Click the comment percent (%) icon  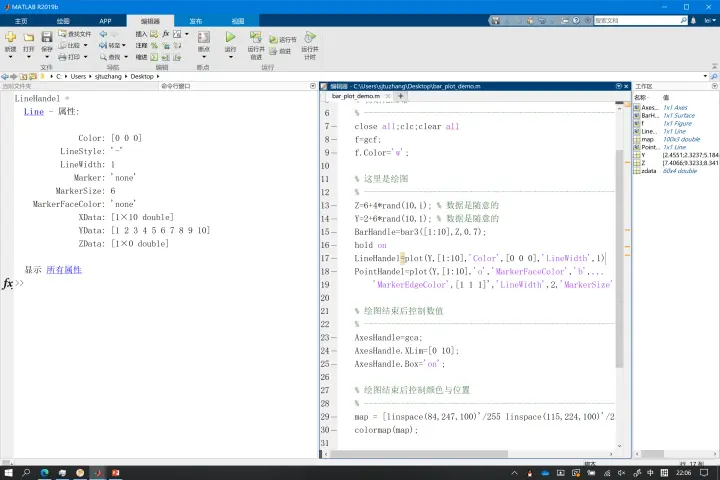pyautogui.click(x=154, y=45)
